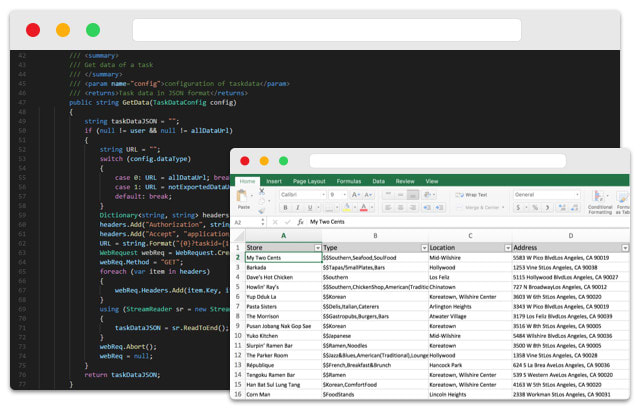640x410 pixels.
Task: Select cell containing Howlin' Ray's
Action: click(x=284, y=288)
